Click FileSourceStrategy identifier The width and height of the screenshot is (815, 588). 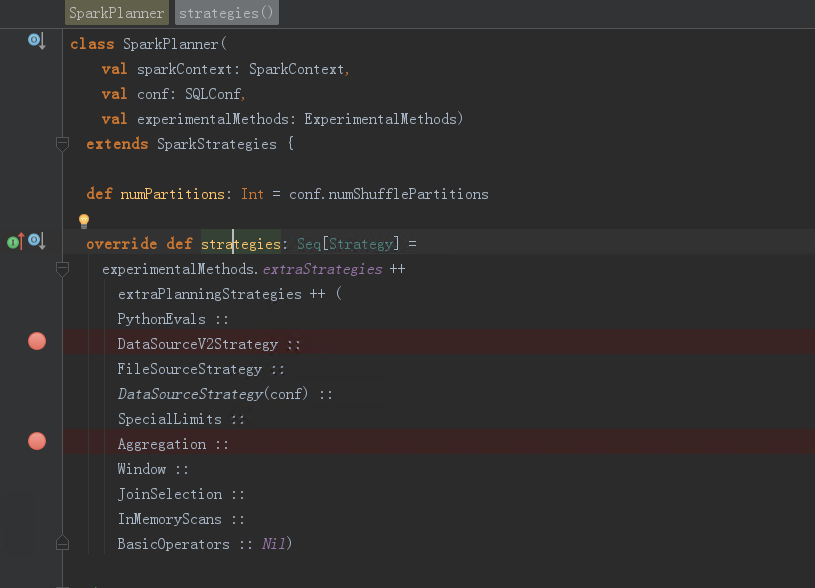[x=190, y=369]
